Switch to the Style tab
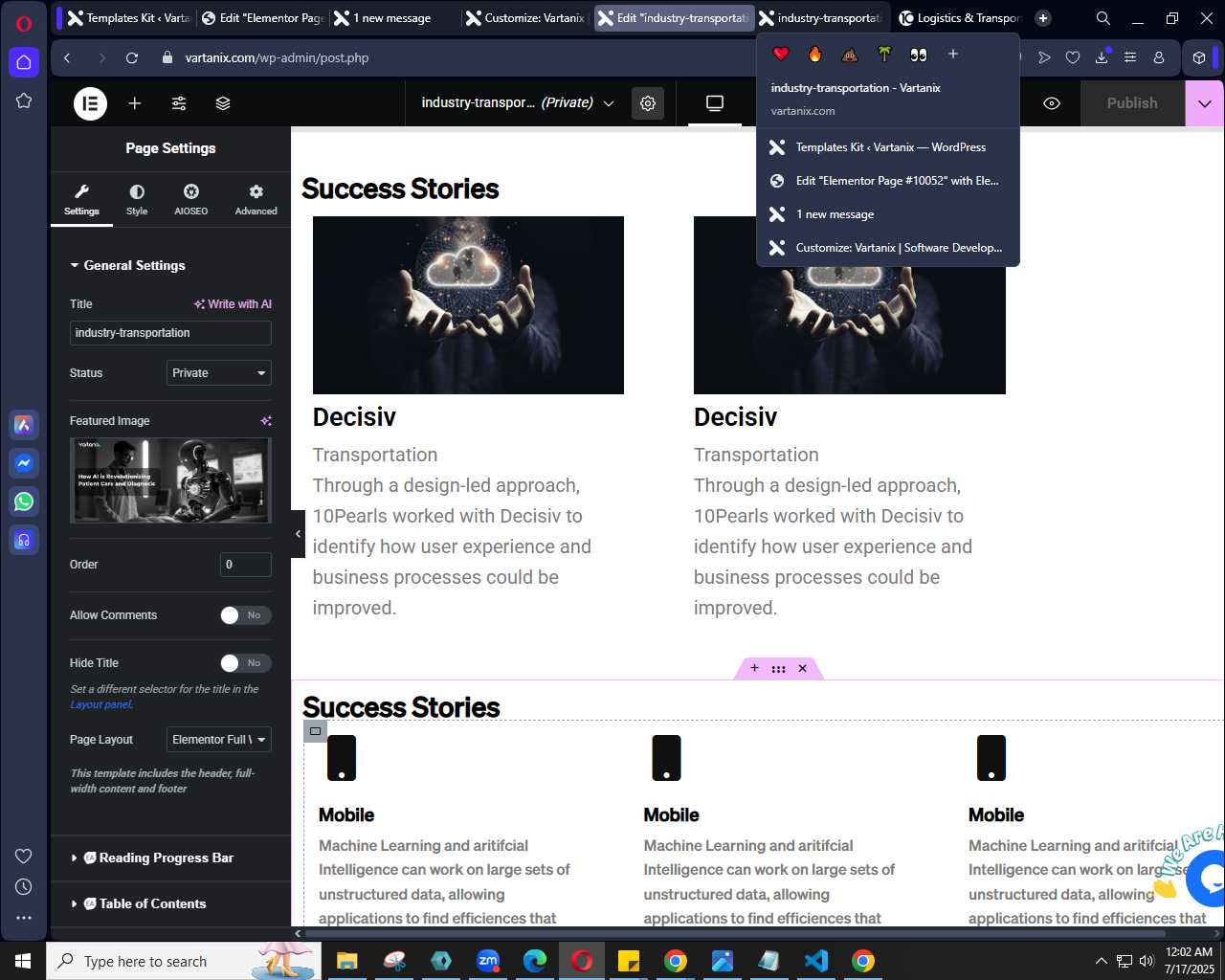The width and height of the screenshot is (1225, 980). [x=137, y=200]
